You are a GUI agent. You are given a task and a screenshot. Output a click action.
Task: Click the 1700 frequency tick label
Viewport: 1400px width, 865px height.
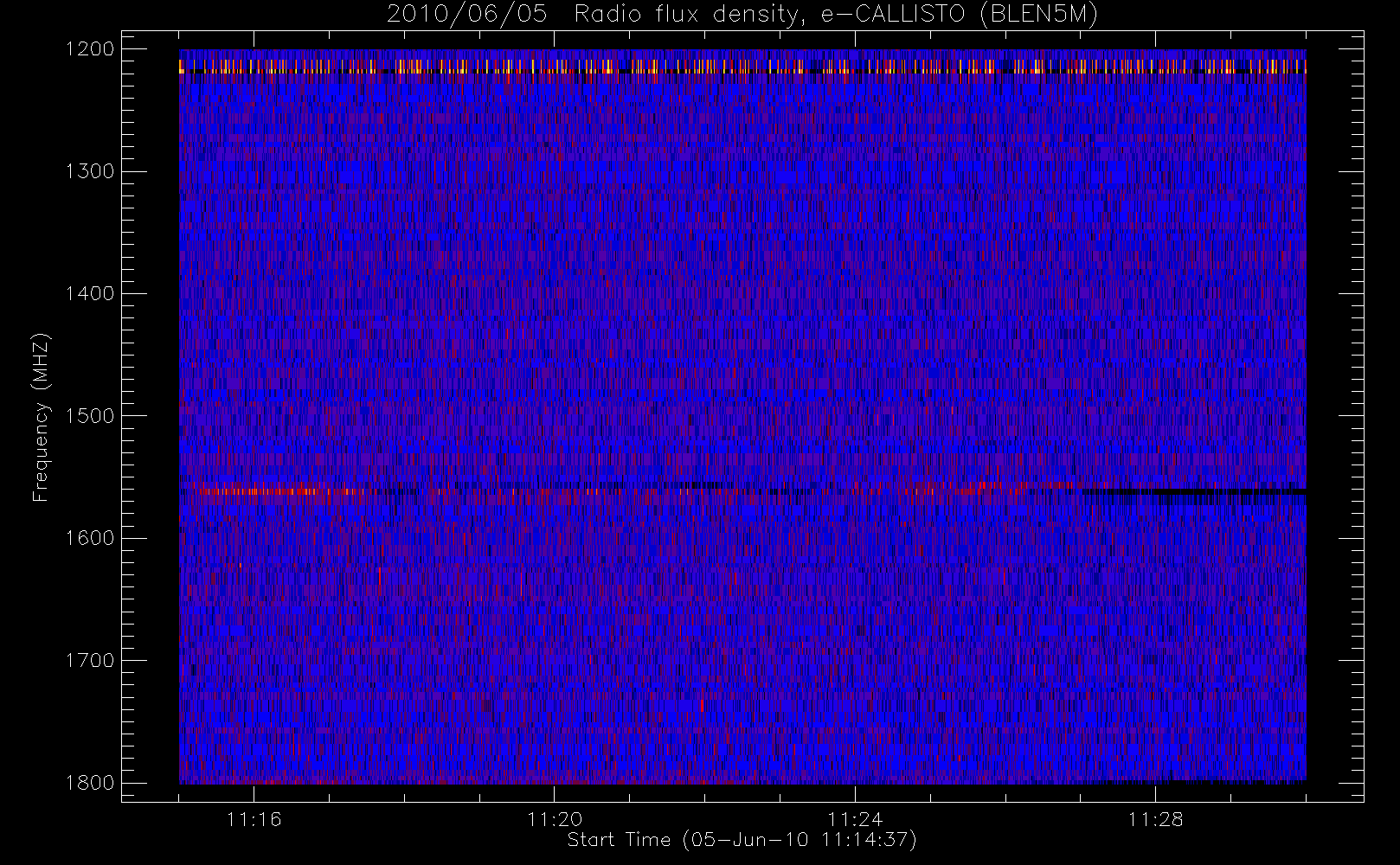[x=90, y=660]
